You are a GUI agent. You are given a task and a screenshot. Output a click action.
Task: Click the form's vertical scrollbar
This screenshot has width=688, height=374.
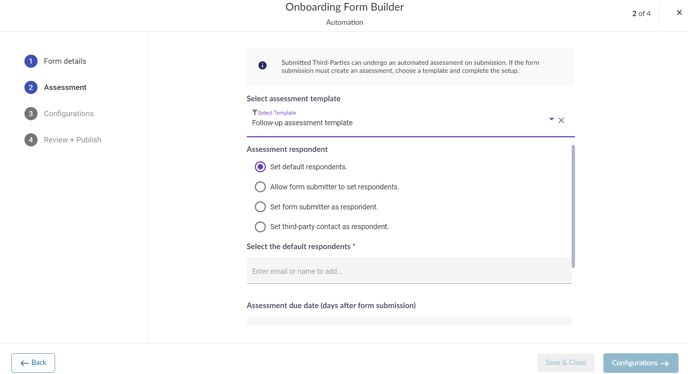573,206
